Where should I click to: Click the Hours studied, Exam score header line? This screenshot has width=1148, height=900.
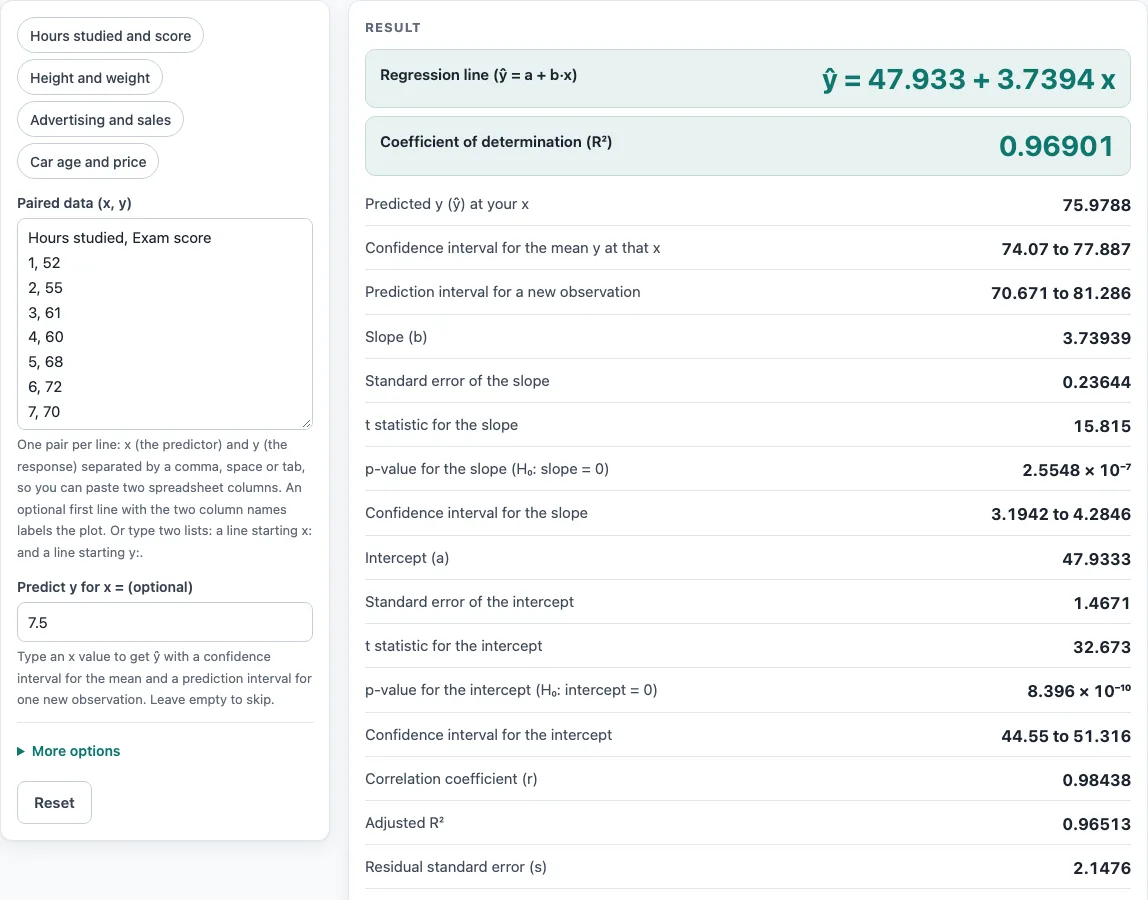(x=119, y=238)
